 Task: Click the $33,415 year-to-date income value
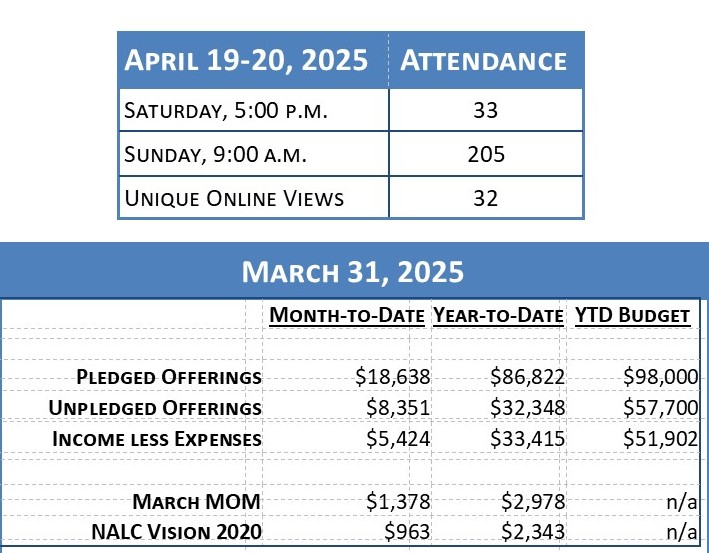point(527,439)
